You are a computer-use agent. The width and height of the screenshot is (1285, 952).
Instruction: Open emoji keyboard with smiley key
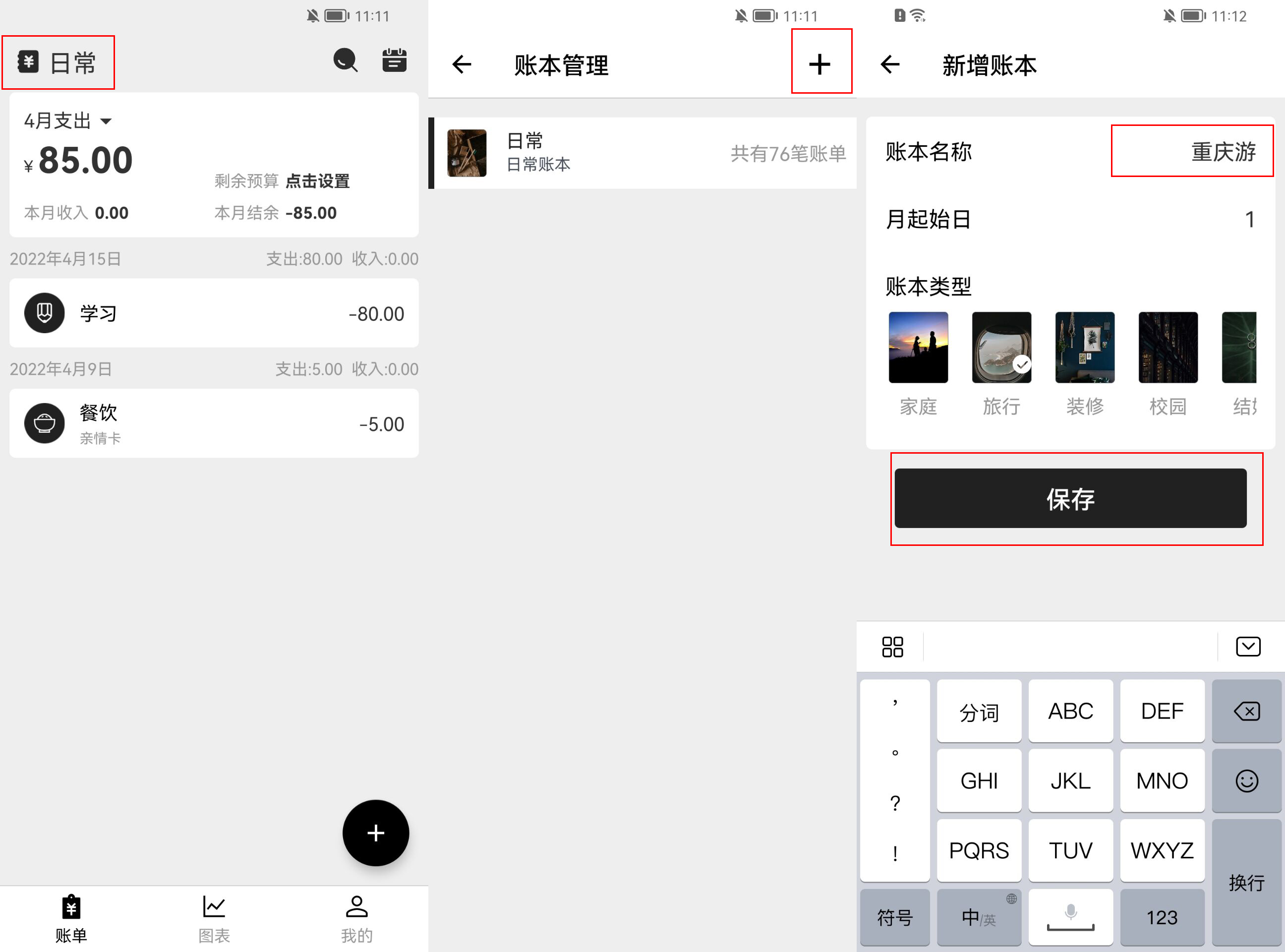(1246, 781)
